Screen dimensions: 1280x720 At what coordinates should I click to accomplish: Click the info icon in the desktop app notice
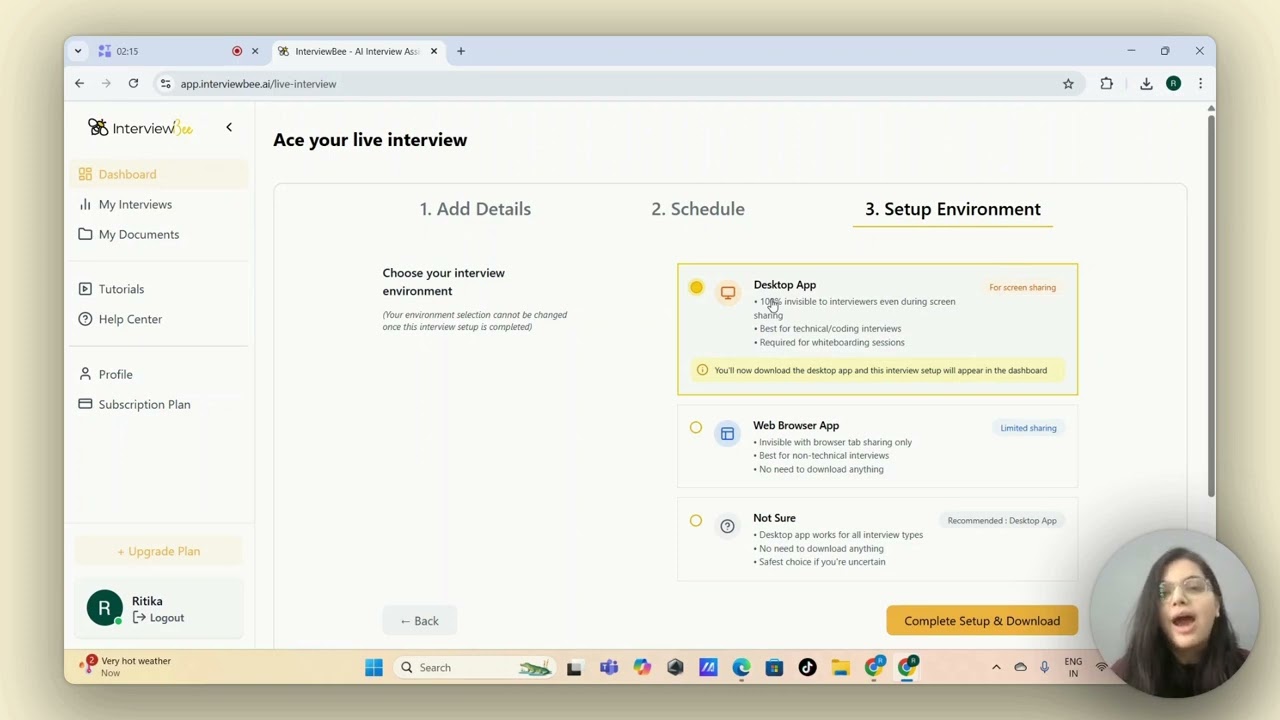pyautogui.click(x=702, y=370)
